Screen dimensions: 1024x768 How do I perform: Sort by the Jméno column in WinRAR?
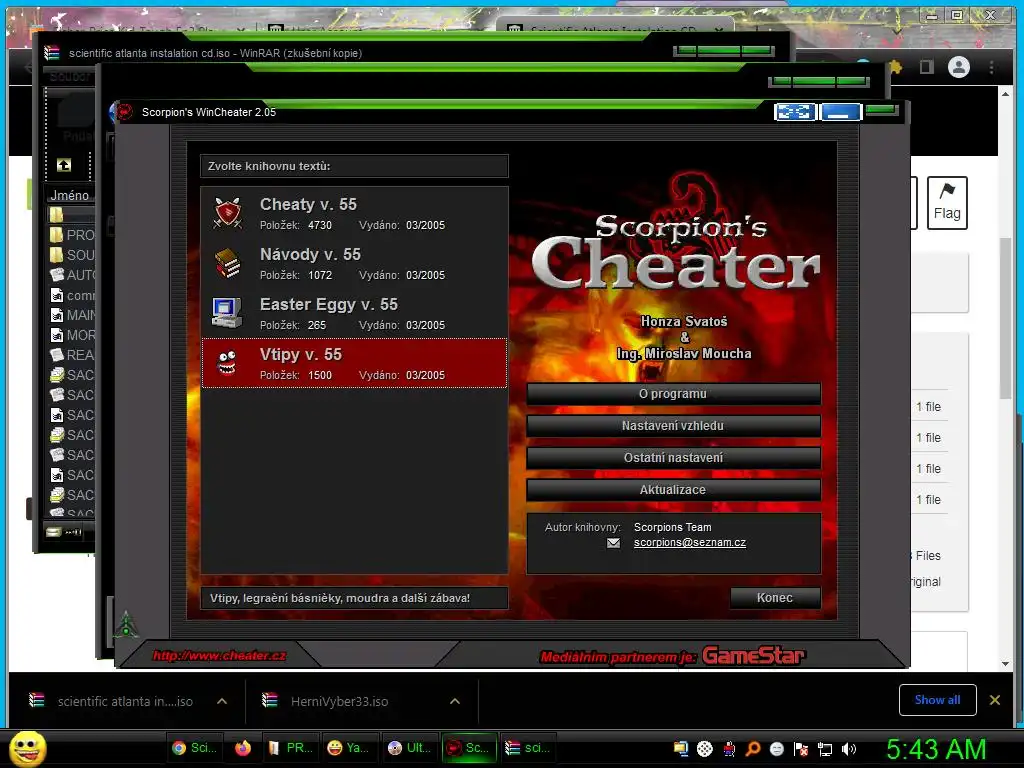point(70,195)
